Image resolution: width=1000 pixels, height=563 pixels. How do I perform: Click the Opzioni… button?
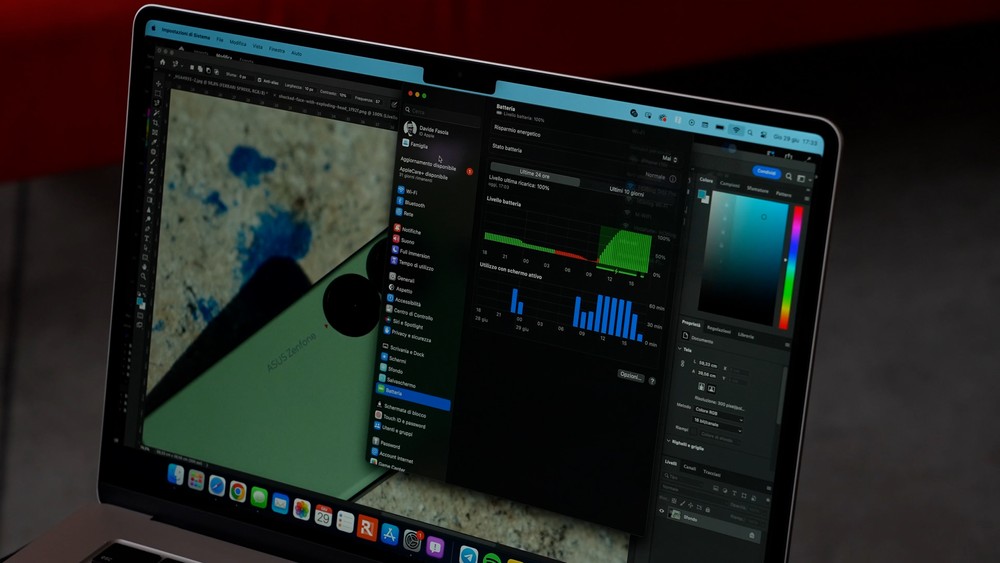coord(631,376)
